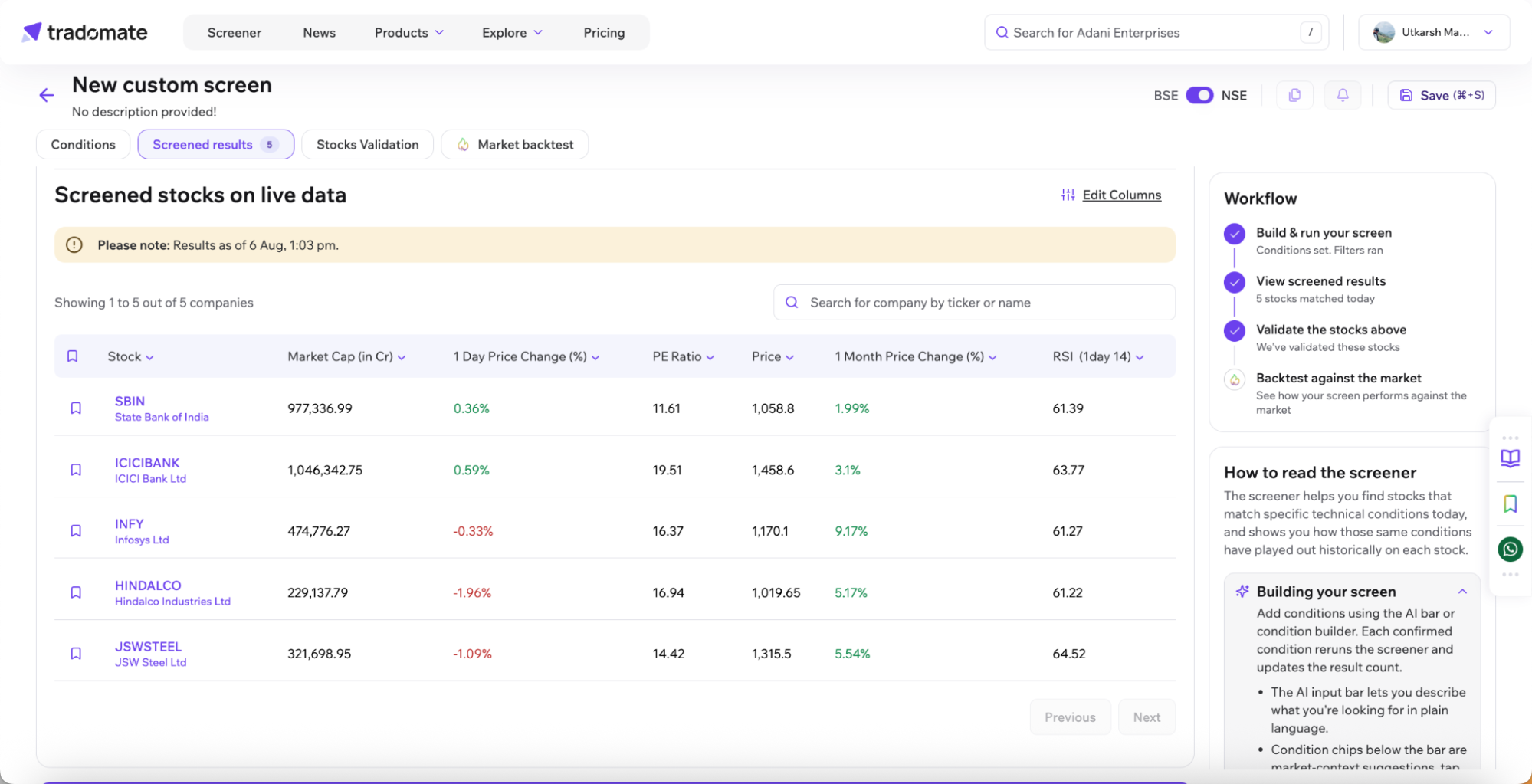Click the copy screen icon button
1532x784 pixels.
1294,95
